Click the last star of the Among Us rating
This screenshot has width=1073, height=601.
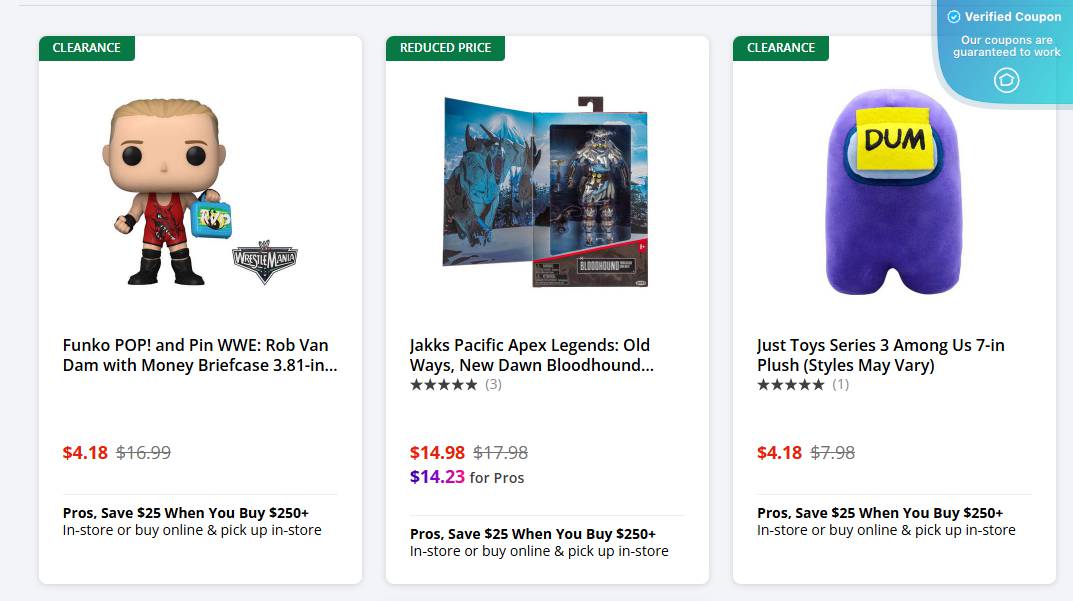[820, 384]
